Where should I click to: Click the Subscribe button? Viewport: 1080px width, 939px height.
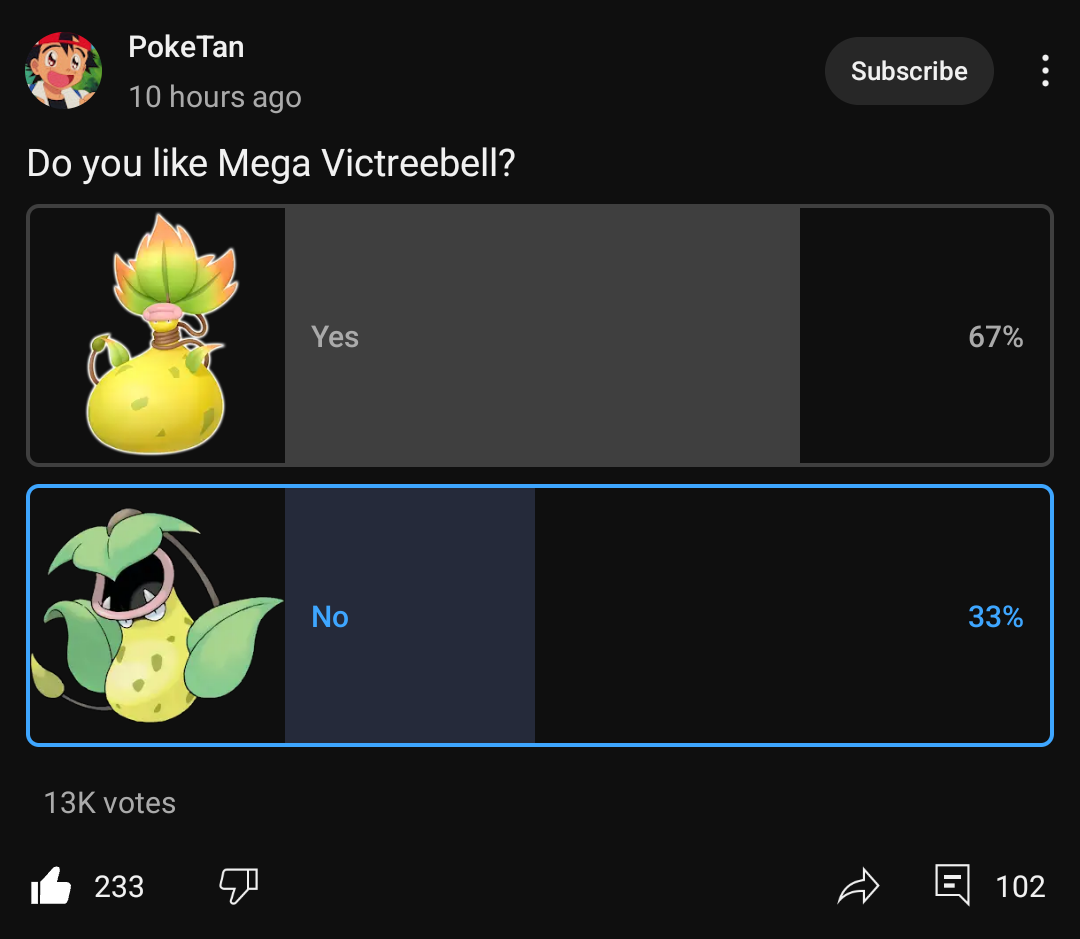coord(909,71)
